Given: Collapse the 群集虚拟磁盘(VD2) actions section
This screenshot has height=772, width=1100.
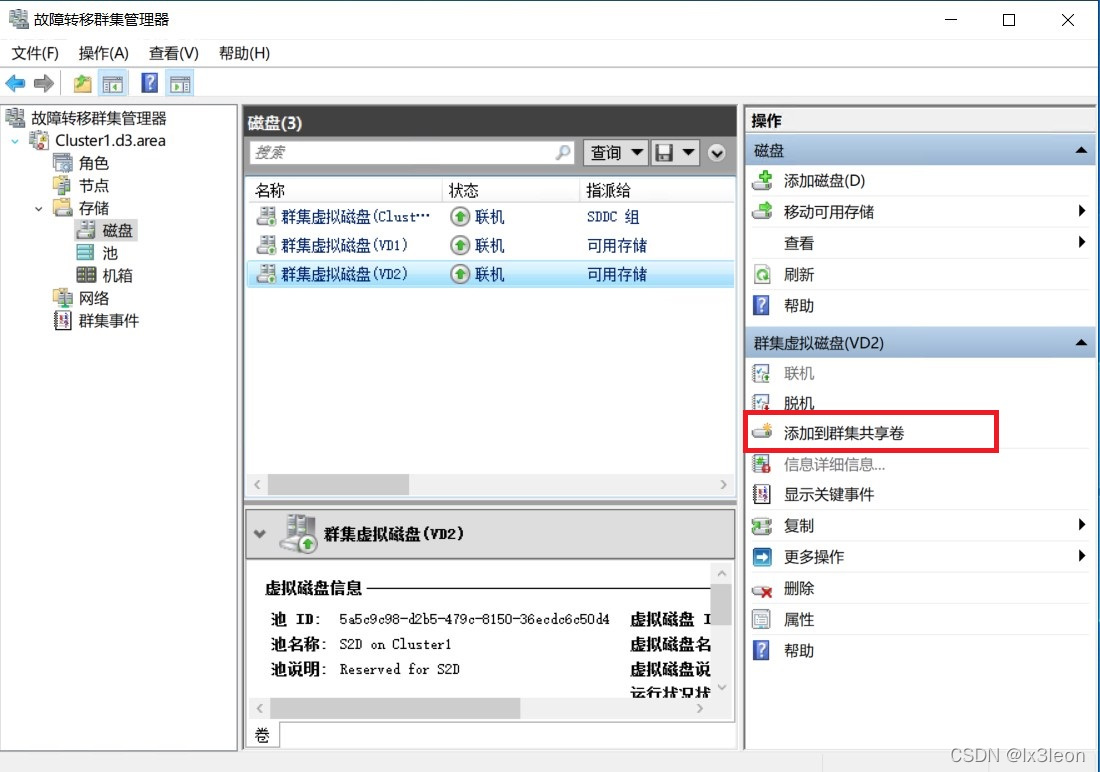Looking at the screenshot, I should [x=1081, y=343].
